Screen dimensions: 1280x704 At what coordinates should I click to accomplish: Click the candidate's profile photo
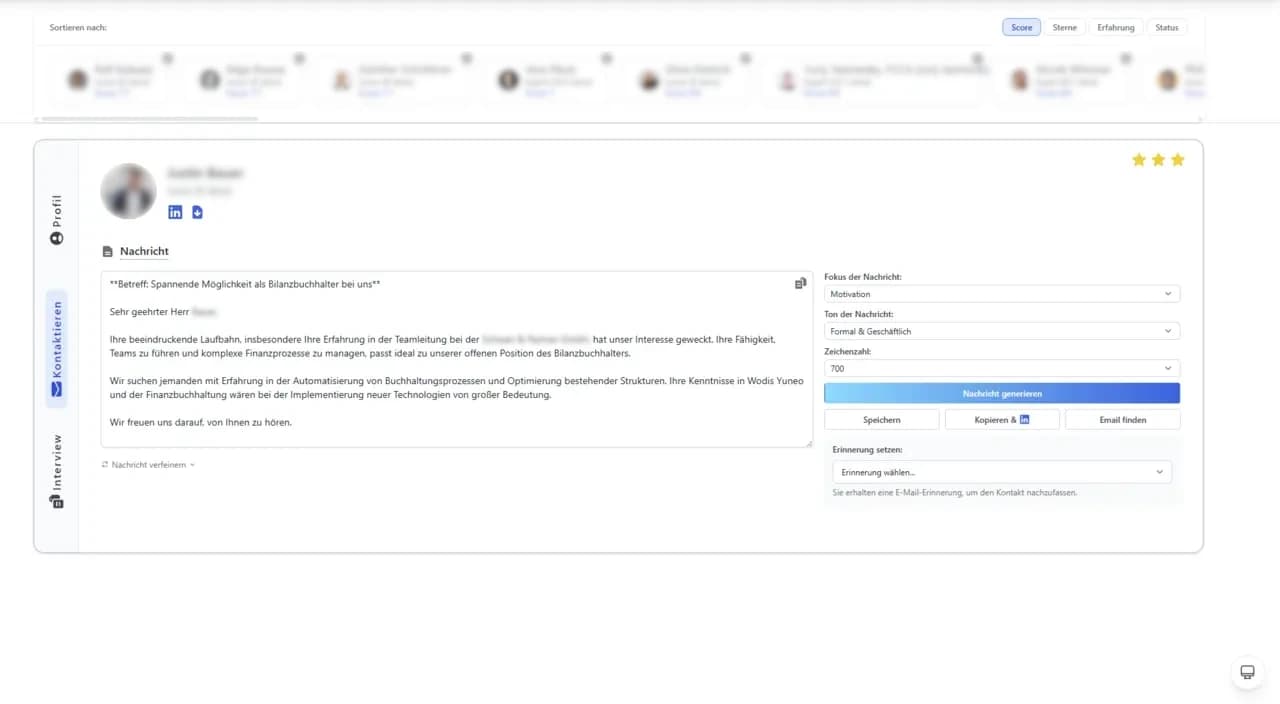click(x=129, y=191)
